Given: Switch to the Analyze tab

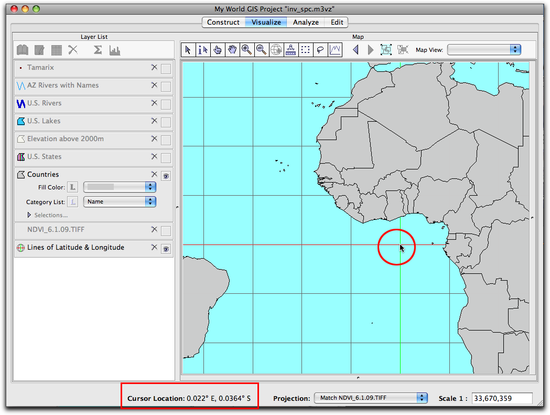Looking at the screenshot, I should (306, 22).
